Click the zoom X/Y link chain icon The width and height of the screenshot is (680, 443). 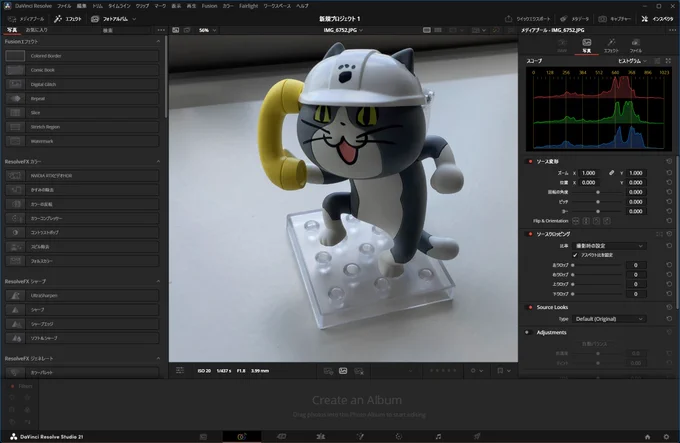611,173
